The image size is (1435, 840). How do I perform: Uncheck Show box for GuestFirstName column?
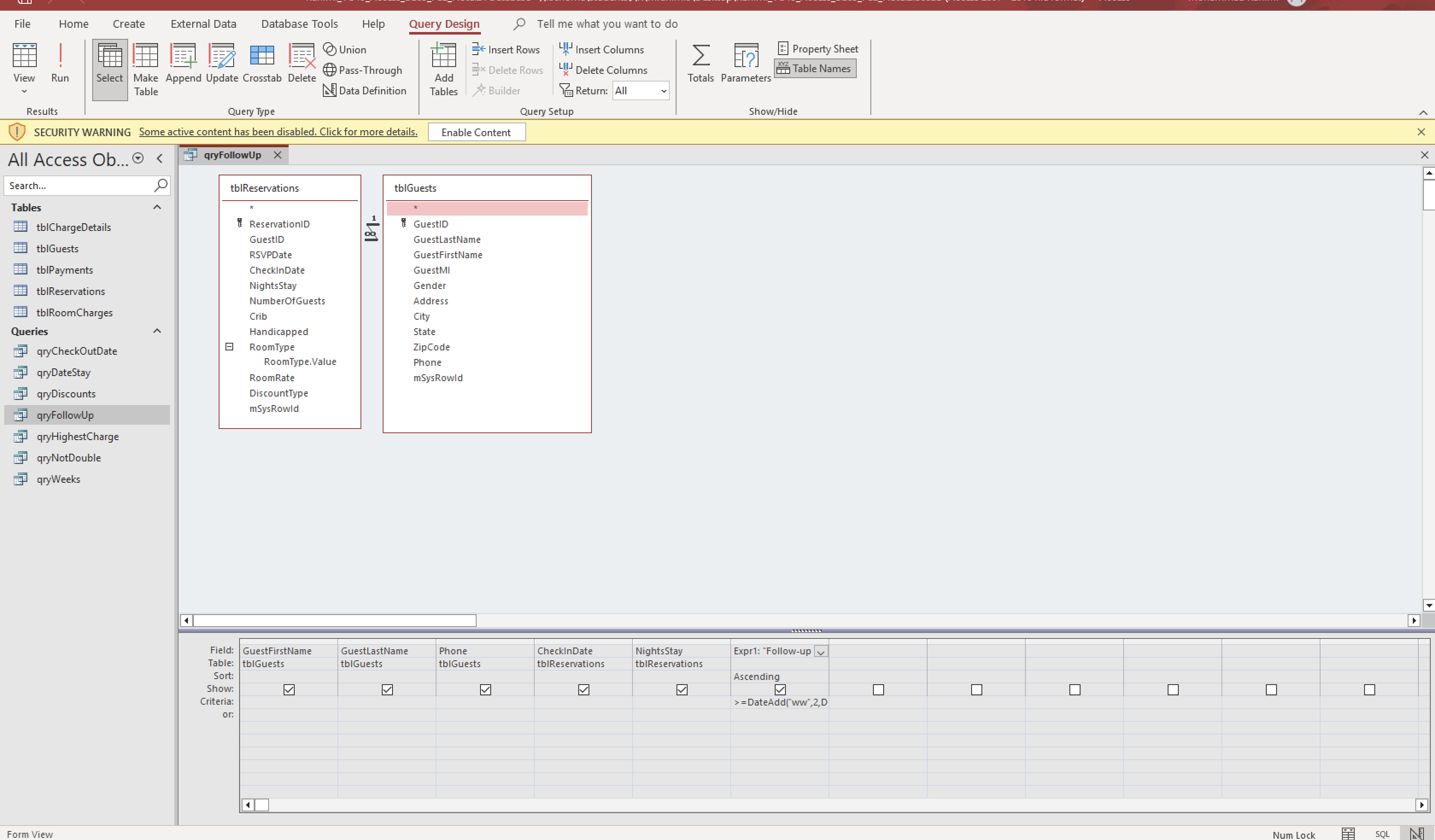tap(289, 690)
